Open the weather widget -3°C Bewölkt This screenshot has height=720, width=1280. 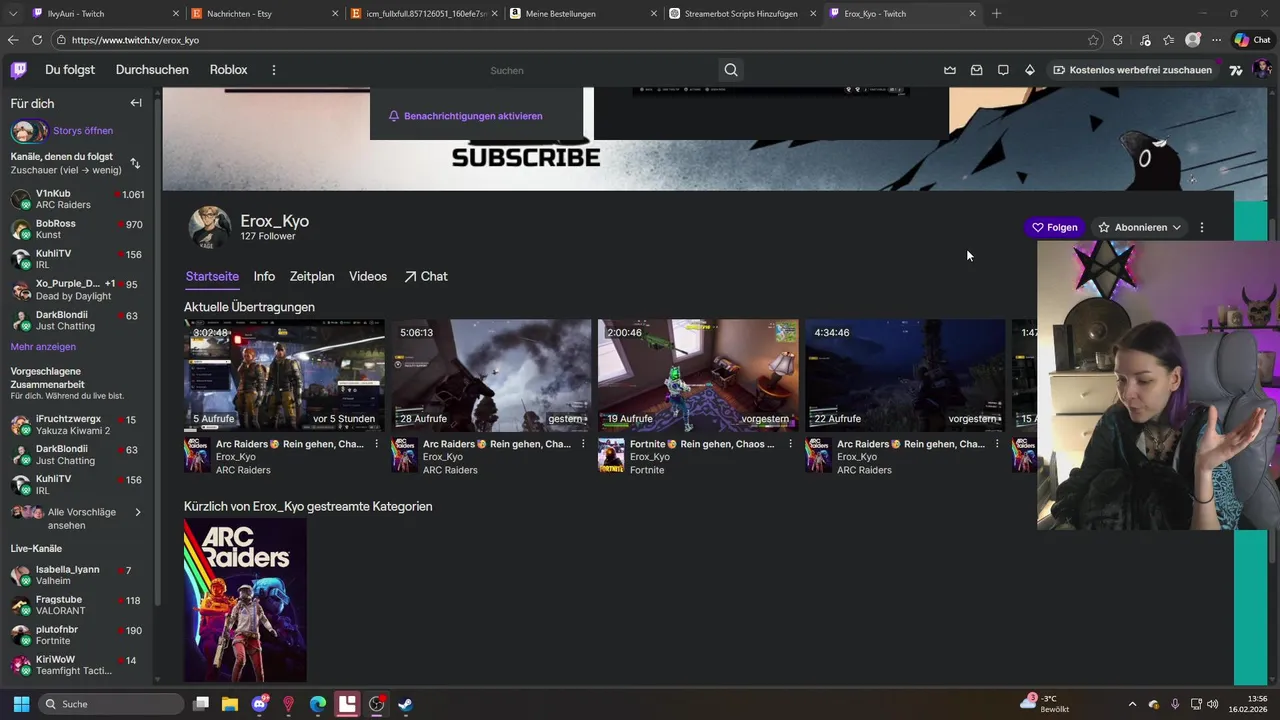[x=1045, y=703]
